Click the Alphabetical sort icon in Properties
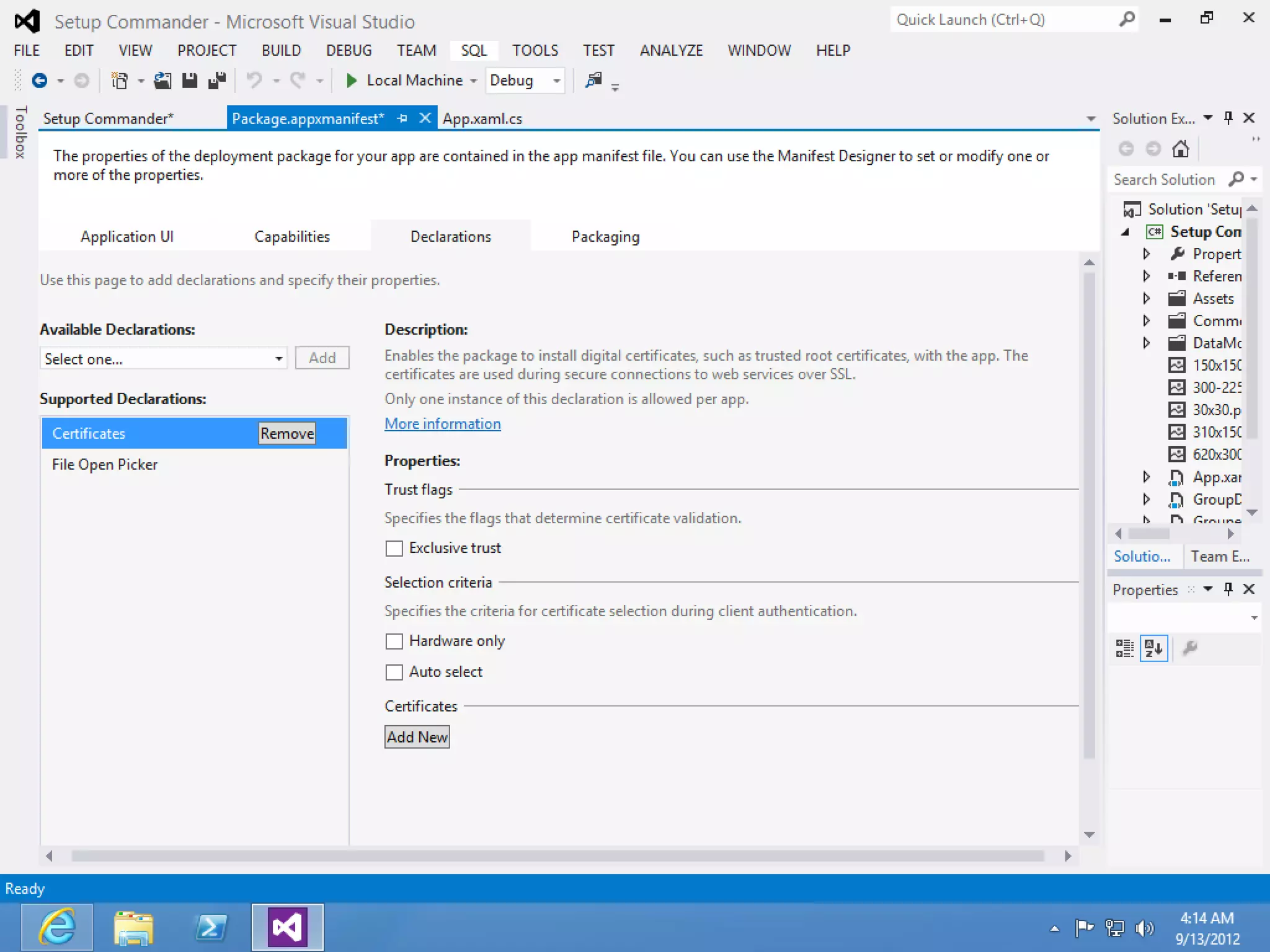This screenshot has height=952, width=1270. [1153, 648]
